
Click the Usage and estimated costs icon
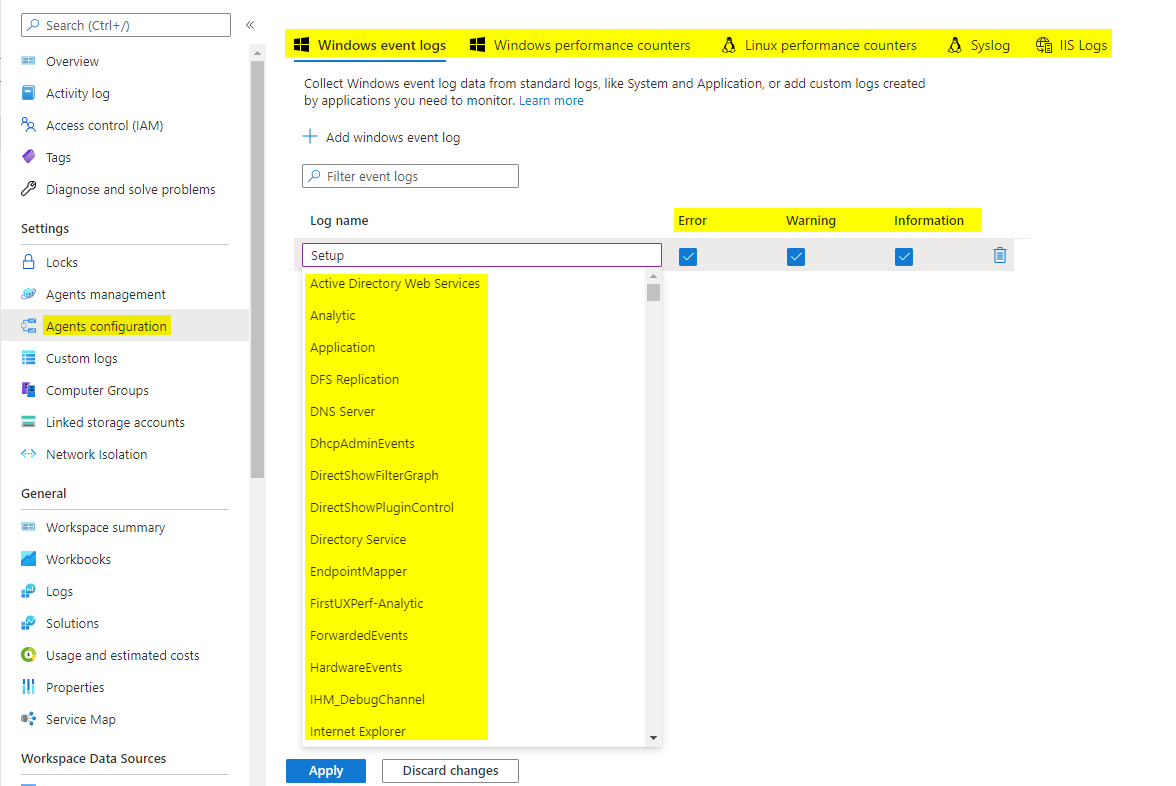pyautogui.click(x=28, y=655)
